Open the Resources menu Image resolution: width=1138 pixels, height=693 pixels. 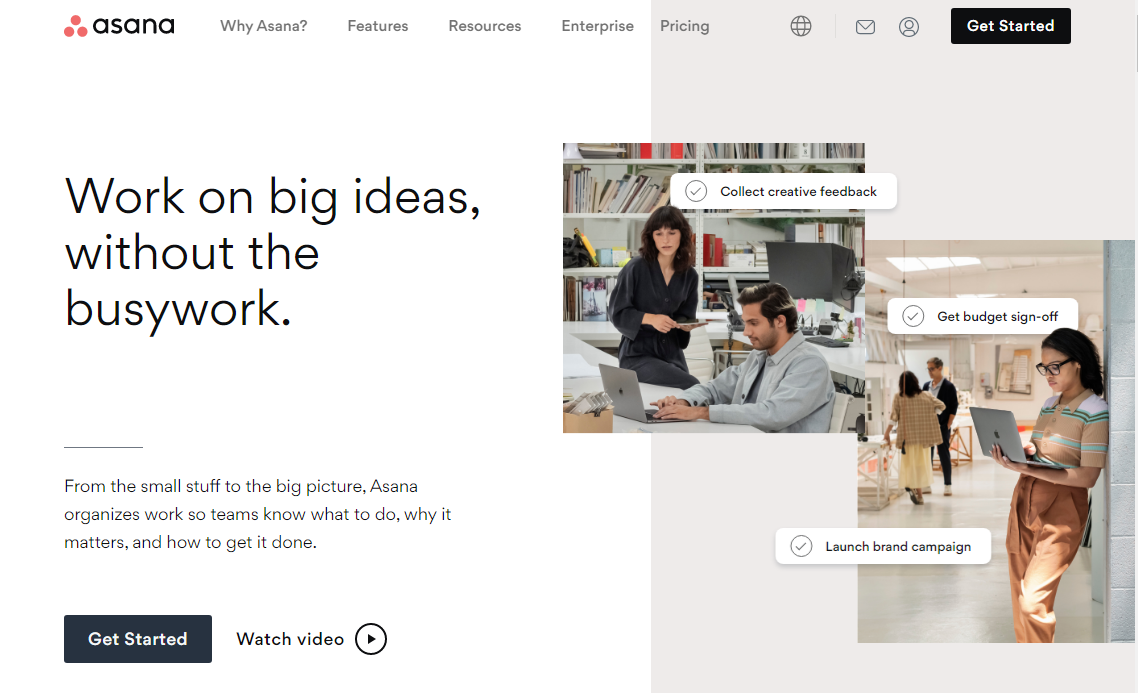click(x=485, y=26)
